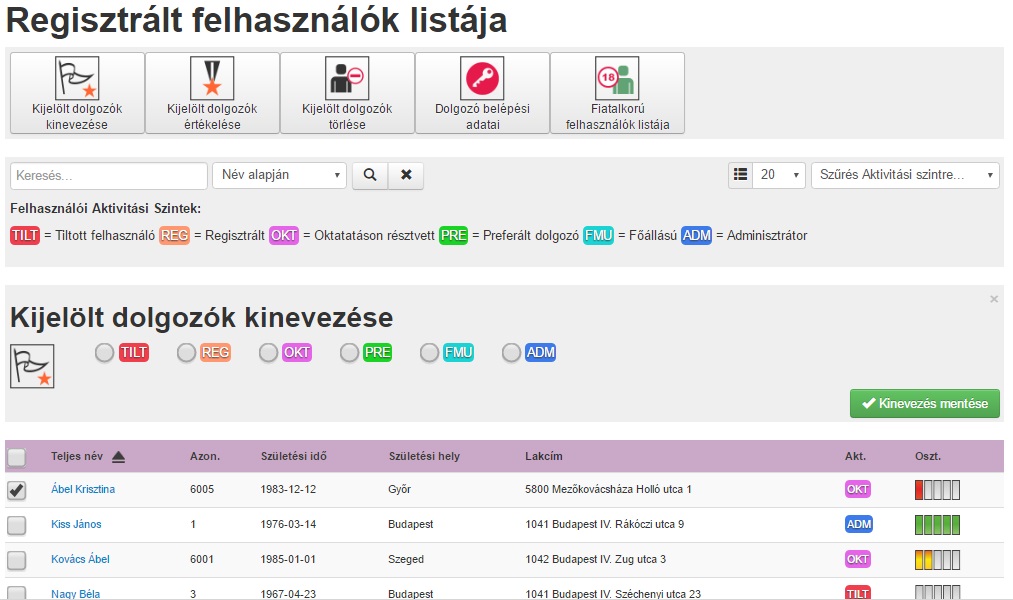Open Fiatalkorú felhasználók listája

coord(616,92)
